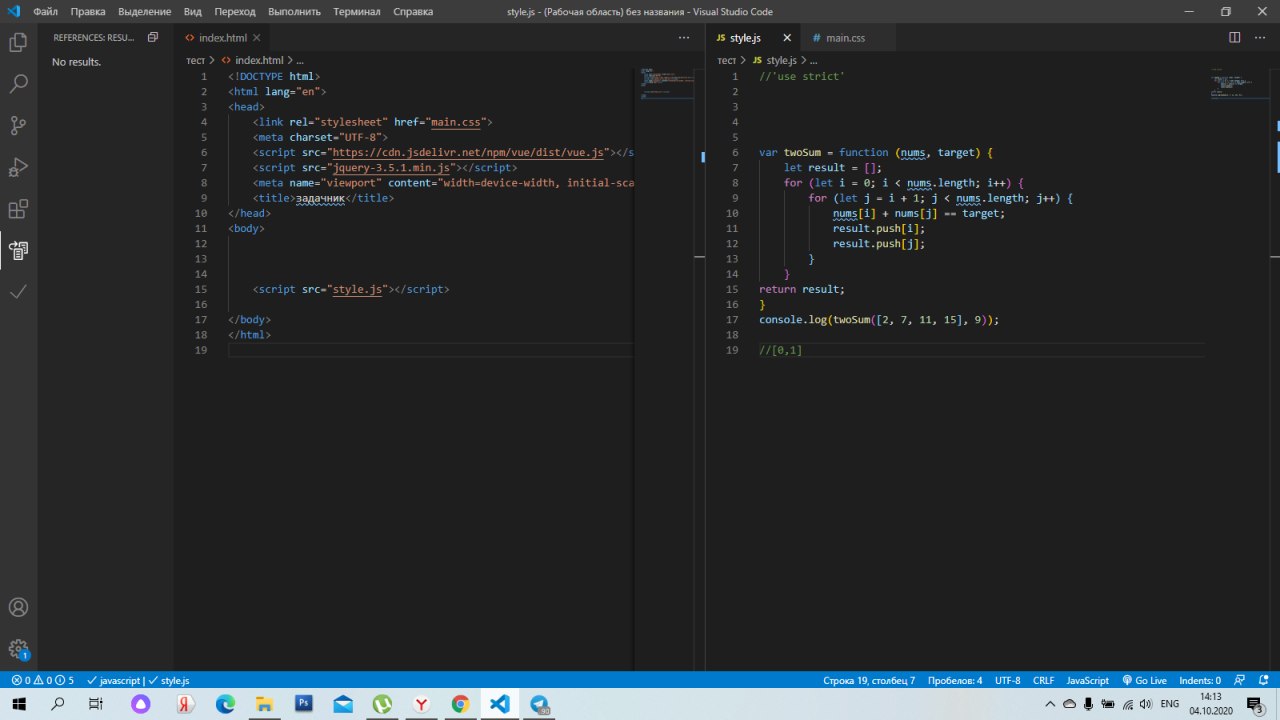Open the Выполнить menu

pyautogui.click(x=295, y=12)
